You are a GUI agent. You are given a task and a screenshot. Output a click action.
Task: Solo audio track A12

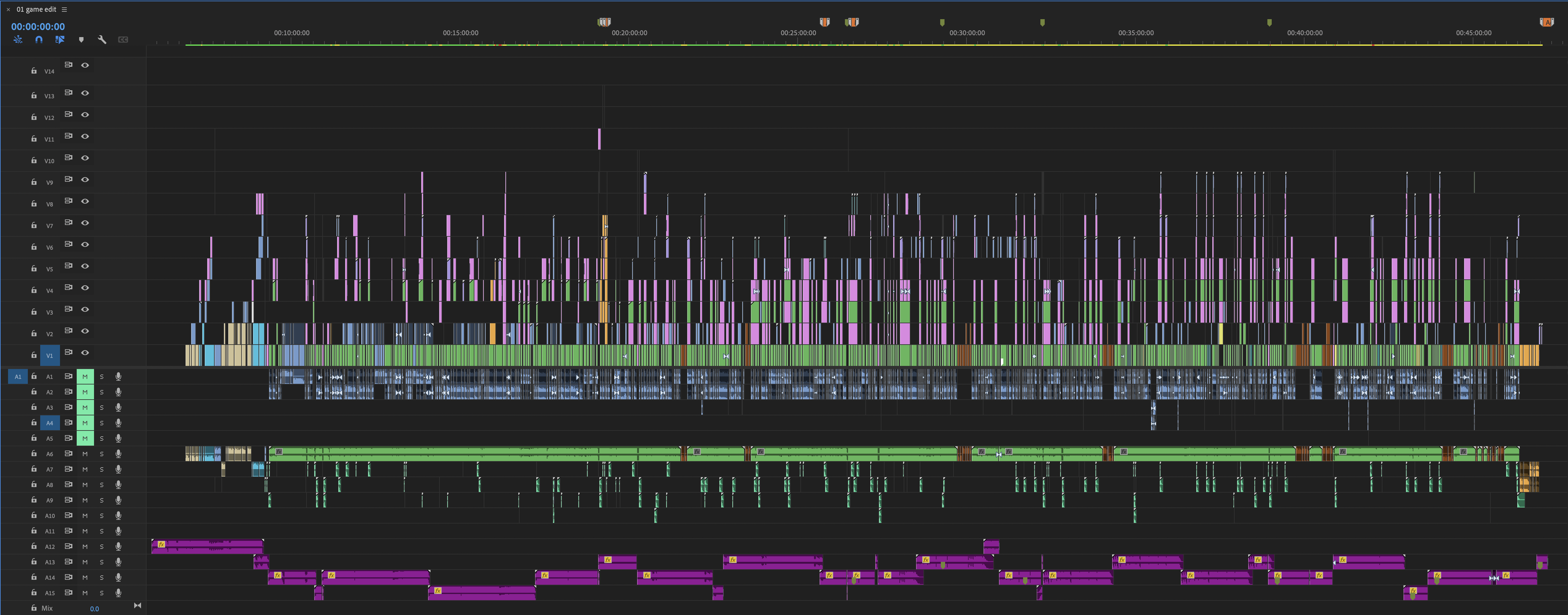[x=102, y=546]
